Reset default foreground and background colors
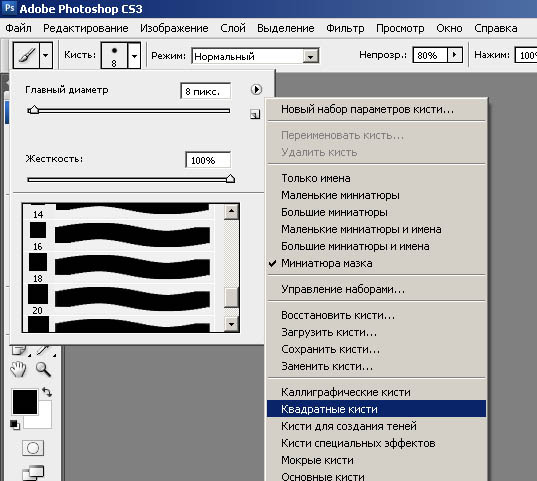The image size is (537, 481). [14, 425]
